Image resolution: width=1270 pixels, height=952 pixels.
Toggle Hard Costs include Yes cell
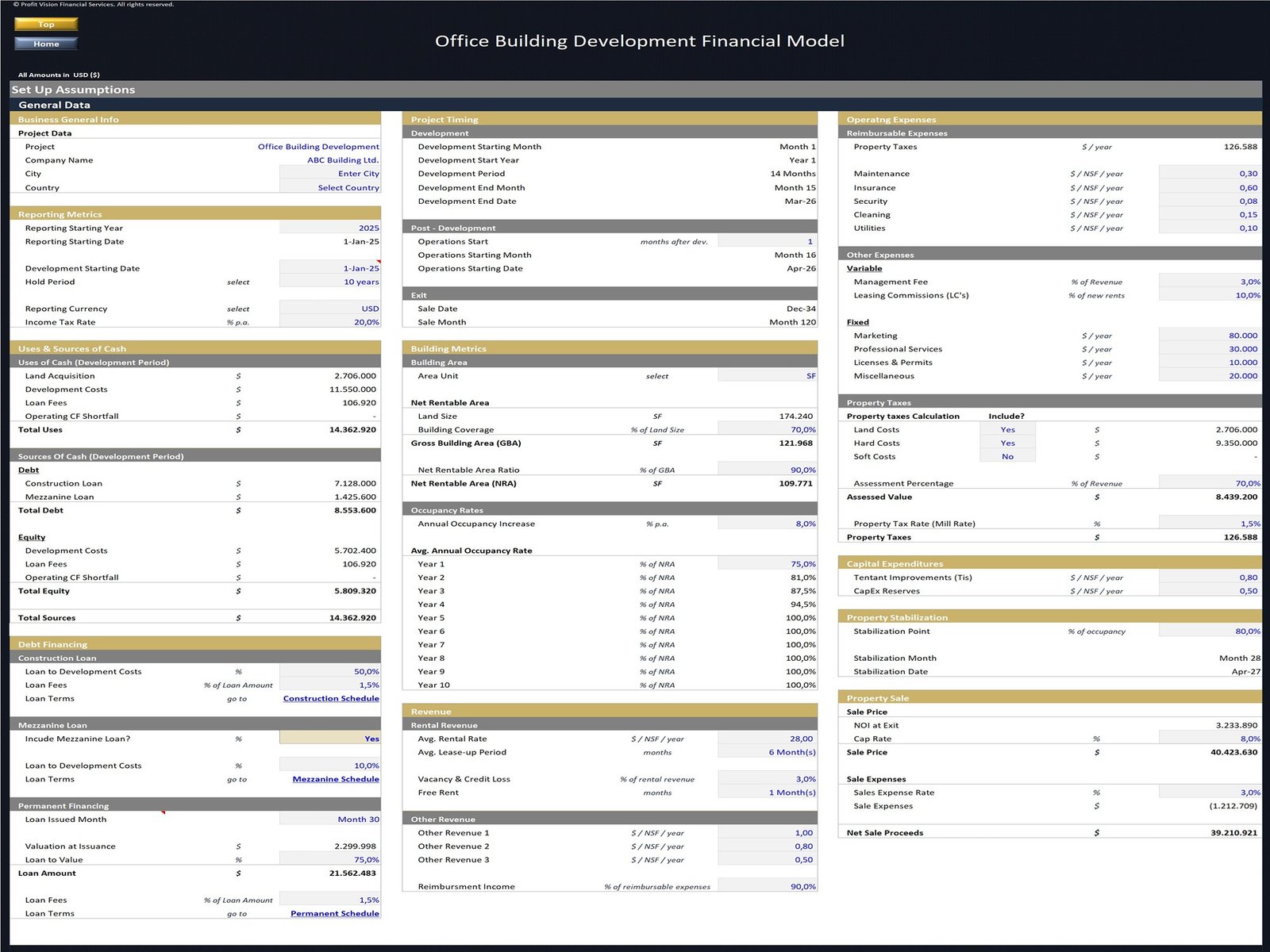point(1007,443)
